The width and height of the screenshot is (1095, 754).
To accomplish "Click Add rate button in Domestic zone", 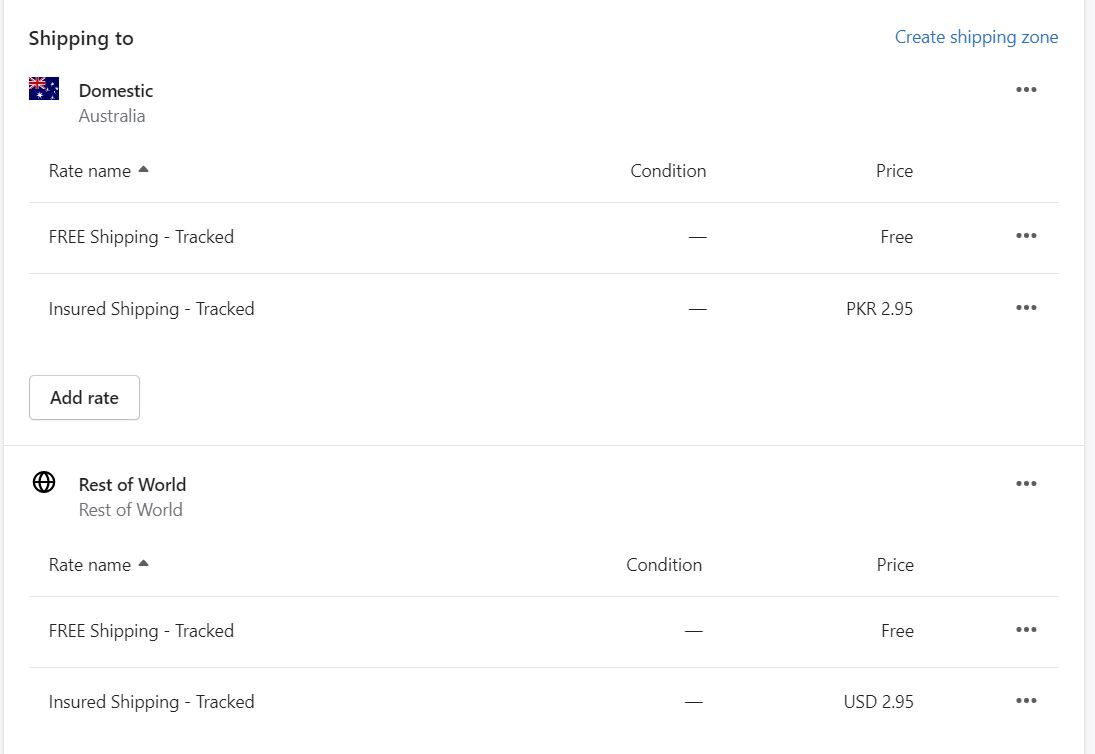I will click(x=84, y=398).
